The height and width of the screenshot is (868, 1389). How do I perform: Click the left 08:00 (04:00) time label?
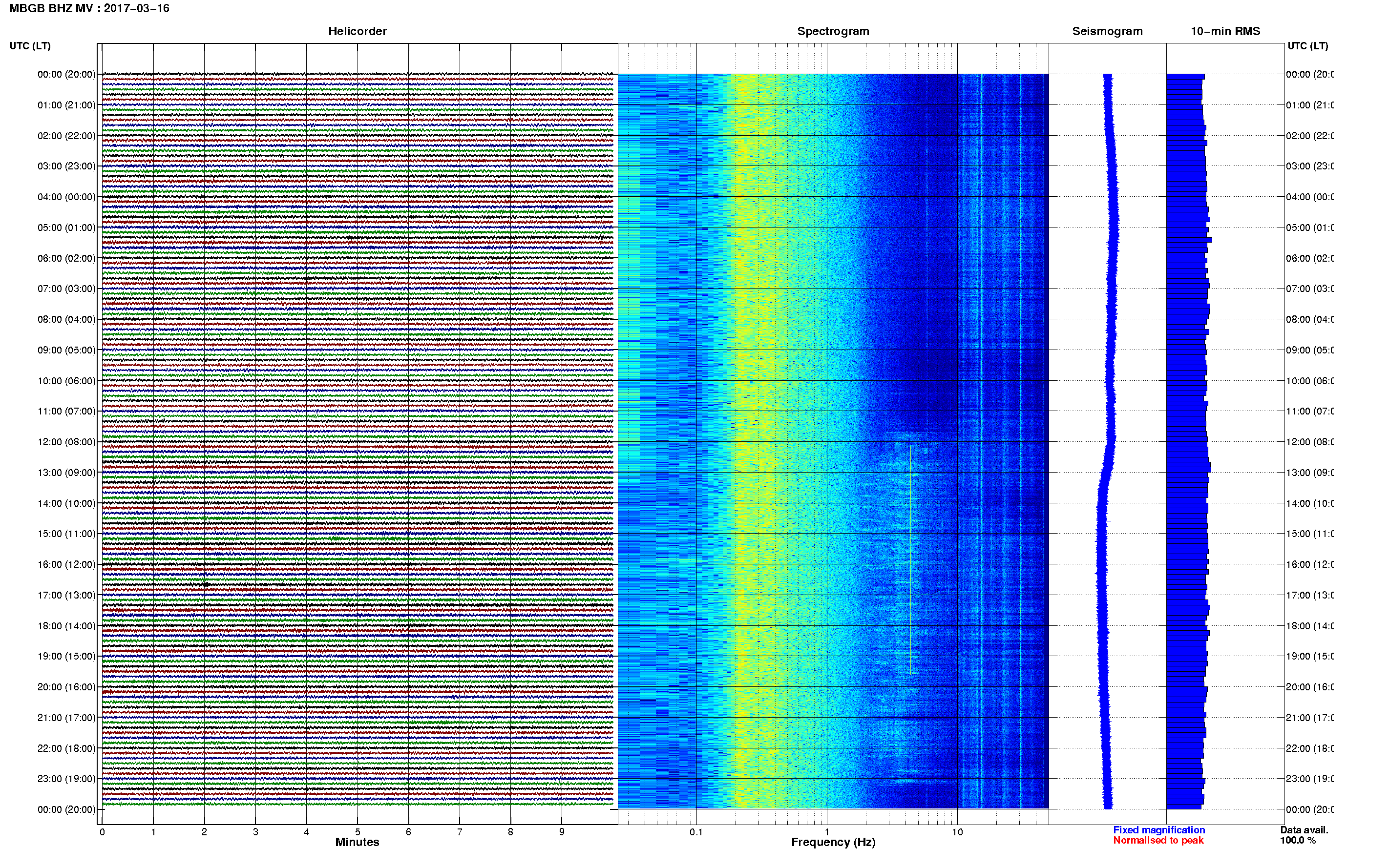(66, 319)
